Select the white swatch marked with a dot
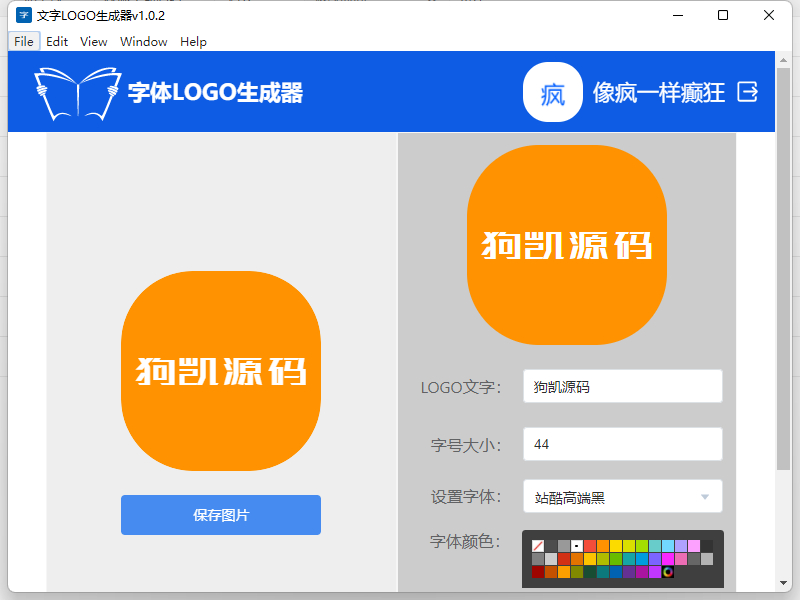 click(x=577, y=546)
